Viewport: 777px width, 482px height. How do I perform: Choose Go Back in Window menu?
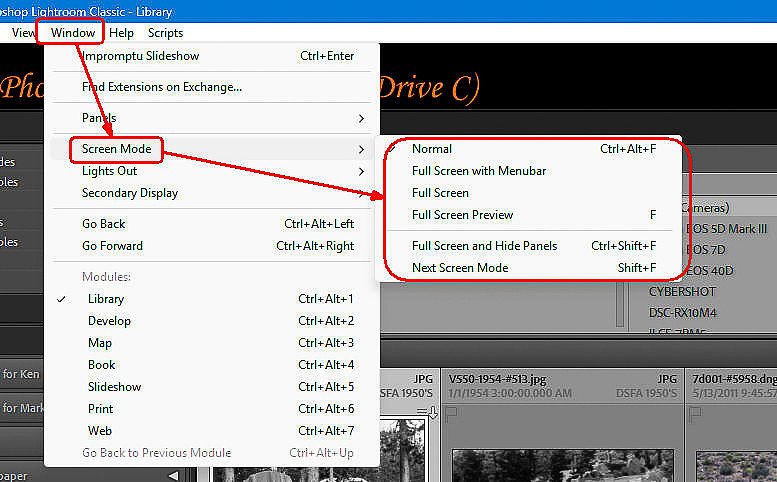click(212, 224)
